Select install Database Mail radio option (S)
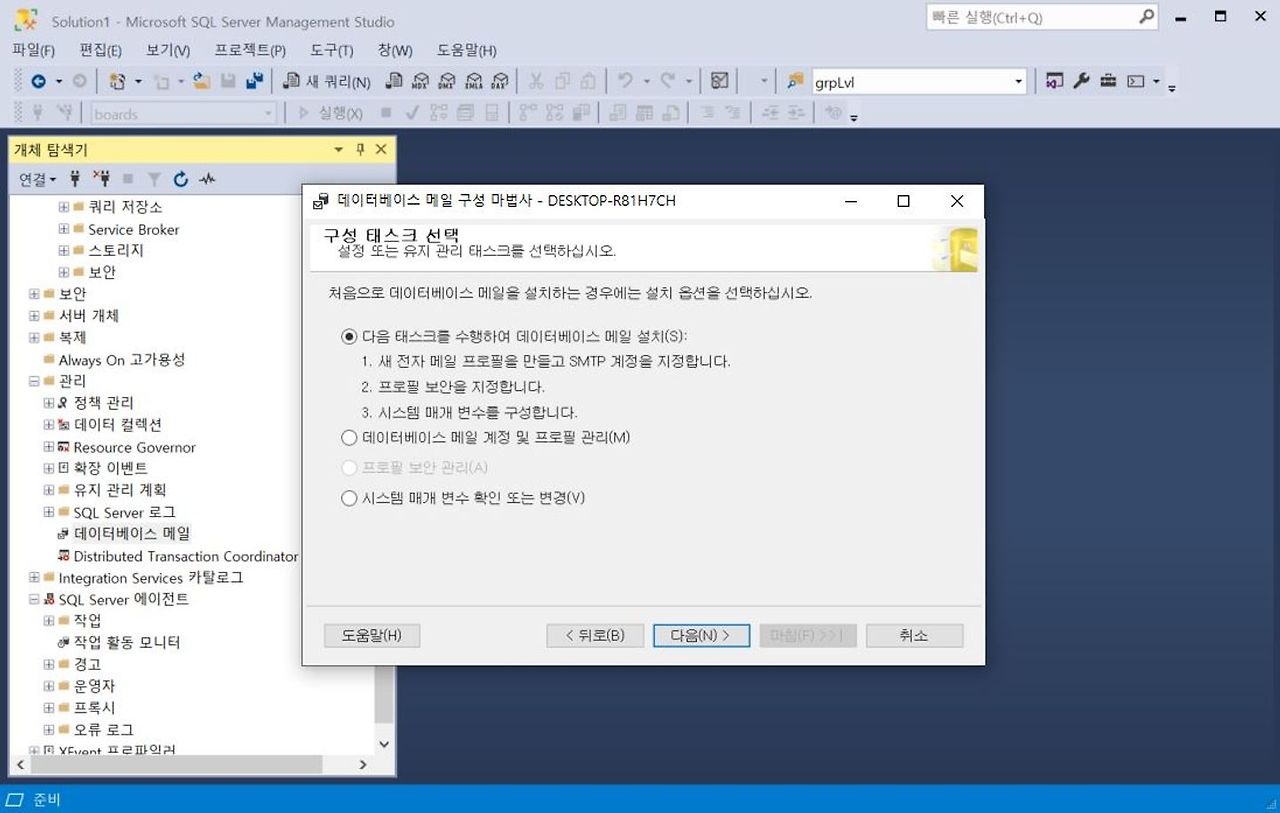The height and width of the screenshot is (813, 1280). point(349,336)
